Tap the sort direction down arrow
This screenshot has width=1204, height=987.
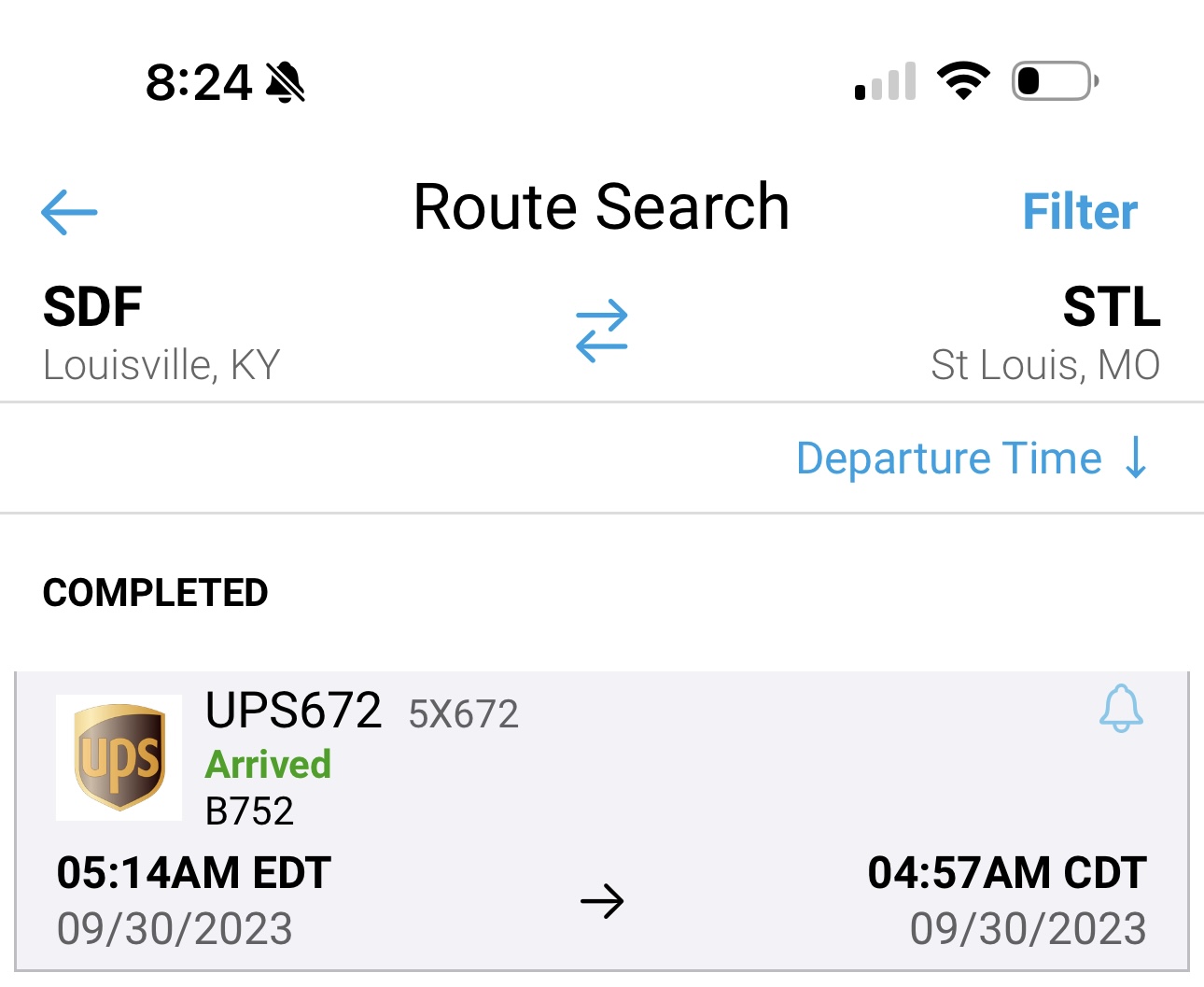click(1136, 458)
